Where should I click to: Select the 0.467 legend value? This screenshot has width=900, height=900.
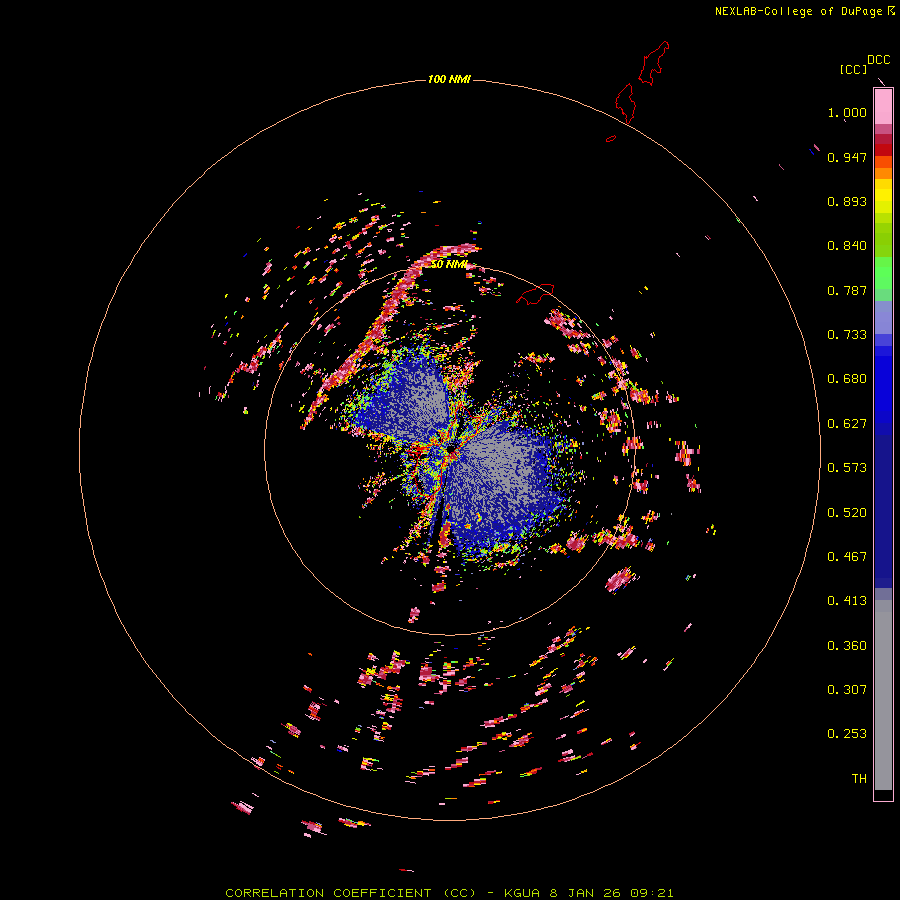[x=847, y=557]
